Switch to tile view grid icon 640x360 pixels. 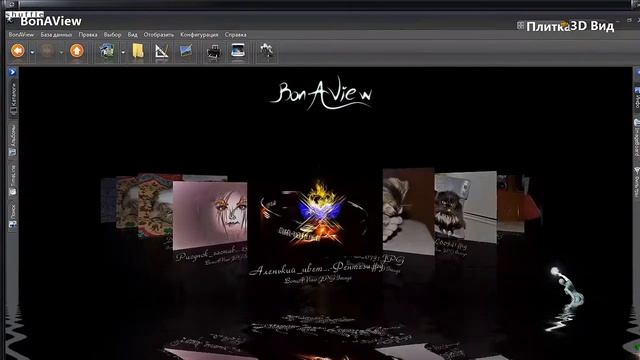(520, 25)
